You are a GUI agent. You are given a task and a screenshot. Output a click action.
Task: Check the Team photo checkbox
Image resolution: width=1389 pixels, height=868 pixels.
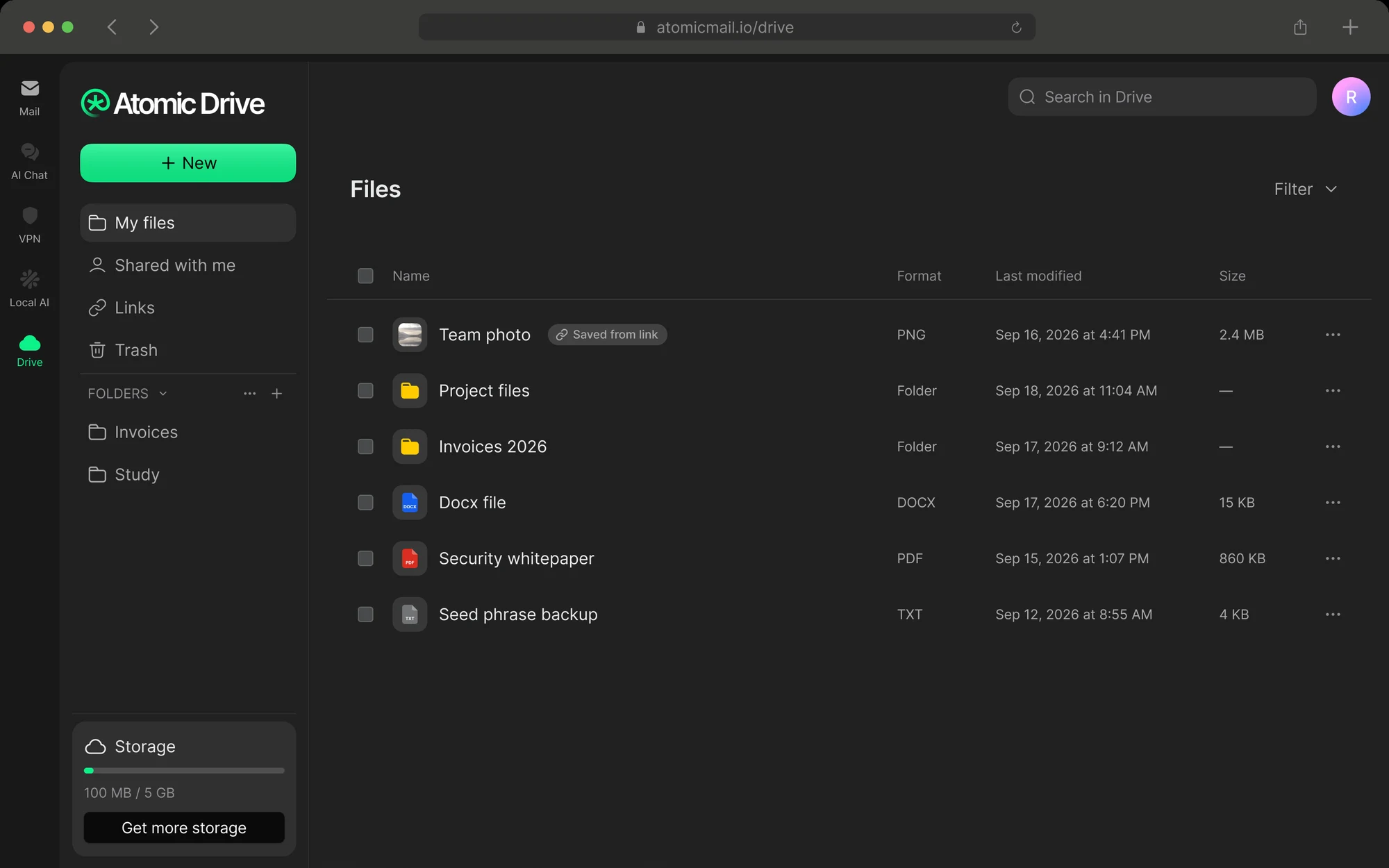coord(365,335)
